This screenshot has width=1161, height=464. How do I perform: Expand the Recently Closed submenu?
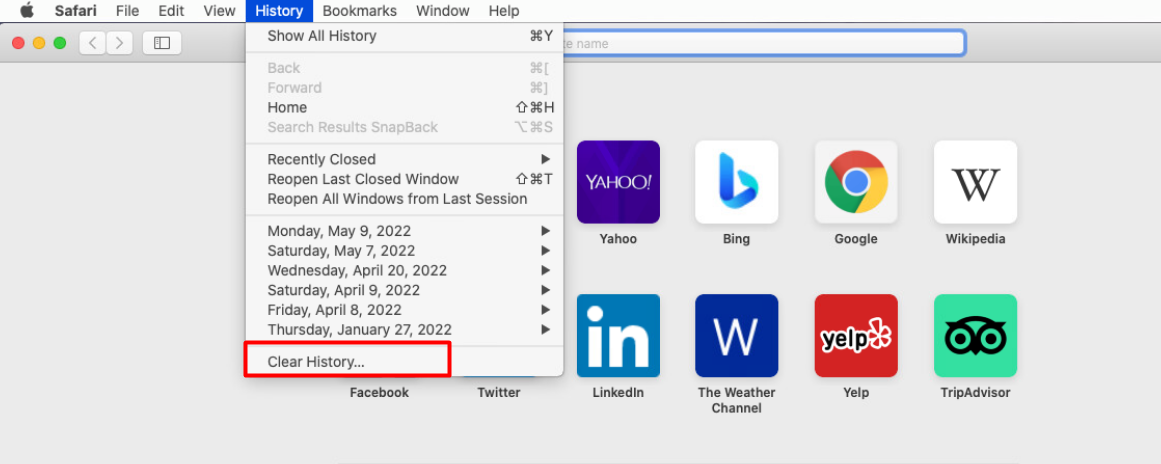click(404, 159)
